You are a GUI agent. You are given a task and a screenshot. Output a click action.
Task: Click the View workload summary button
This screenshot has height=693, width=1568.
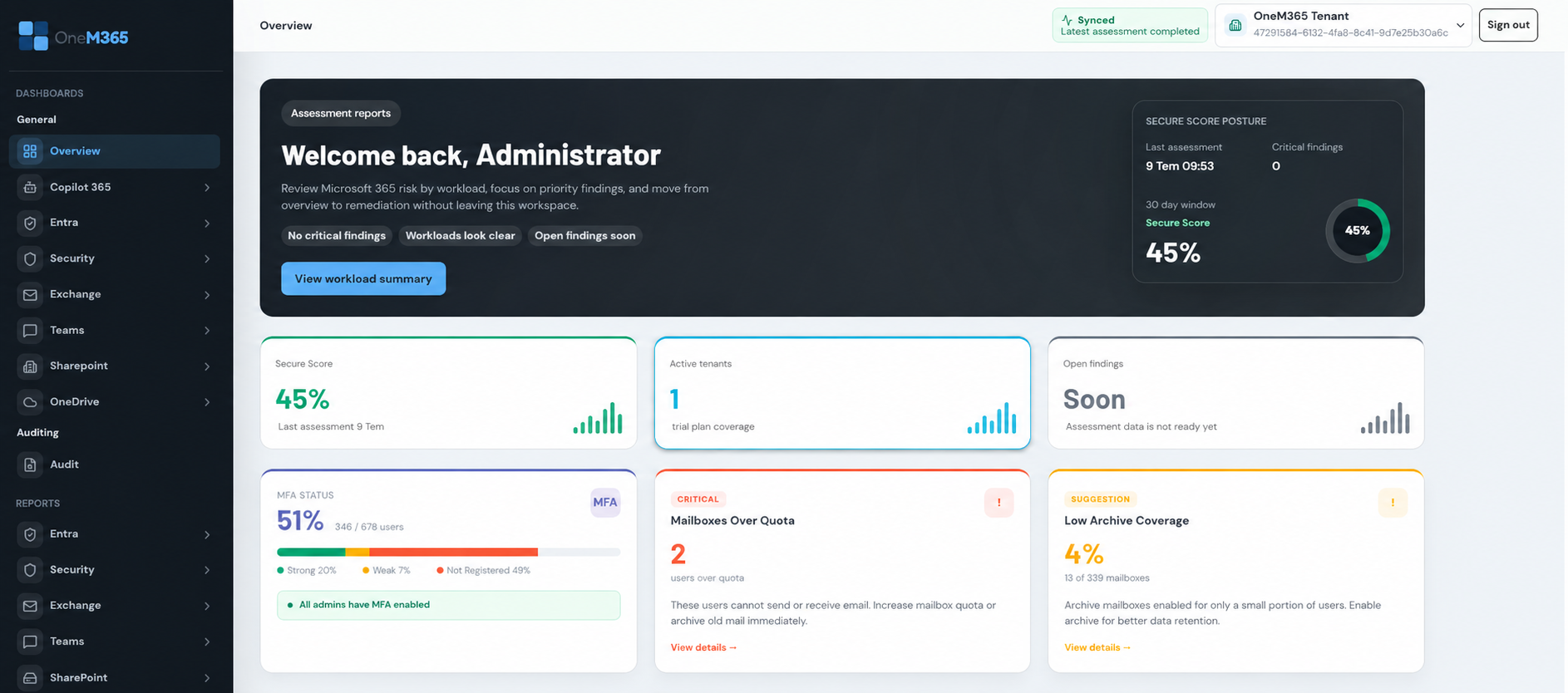point(363,278)
